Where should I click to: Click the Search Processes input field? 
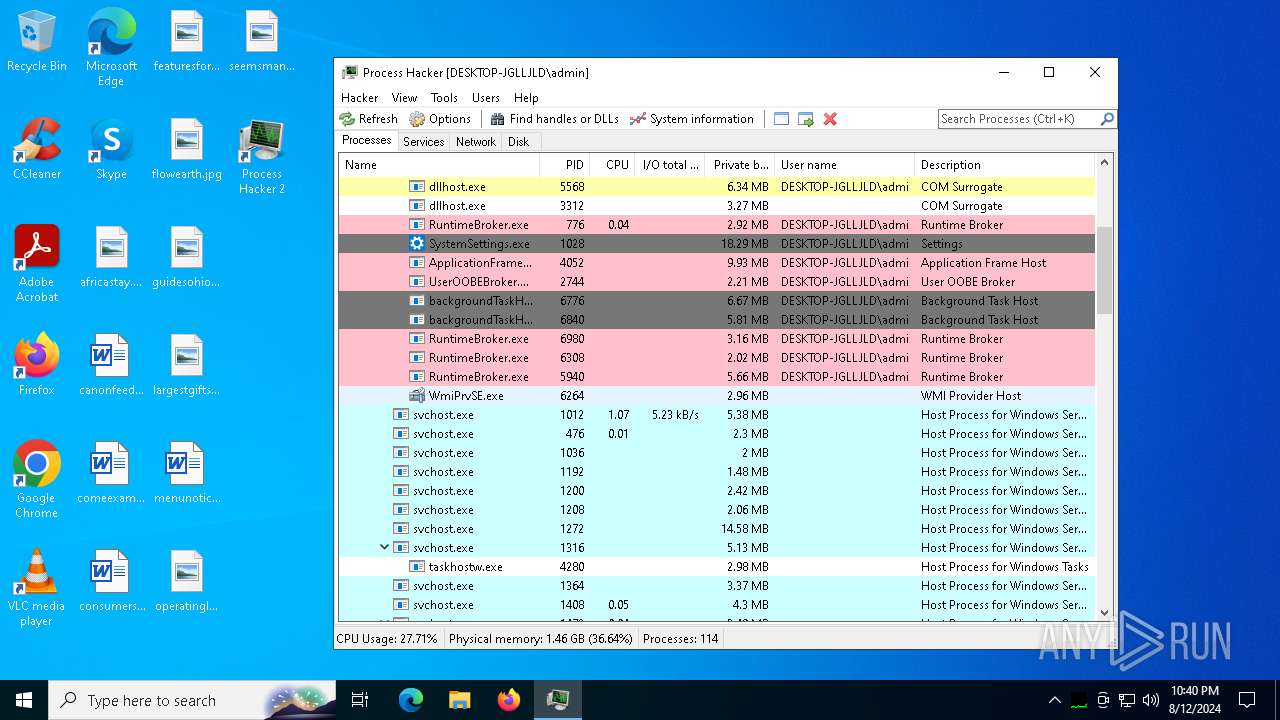click(x=1019, y=119)
